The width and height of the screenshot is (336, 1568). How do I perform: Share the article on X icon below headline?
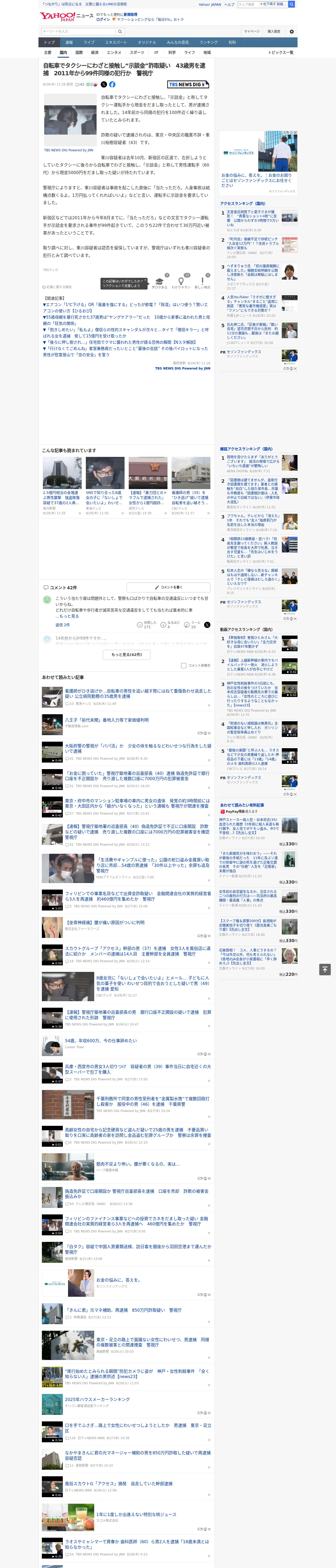point(104,85)
